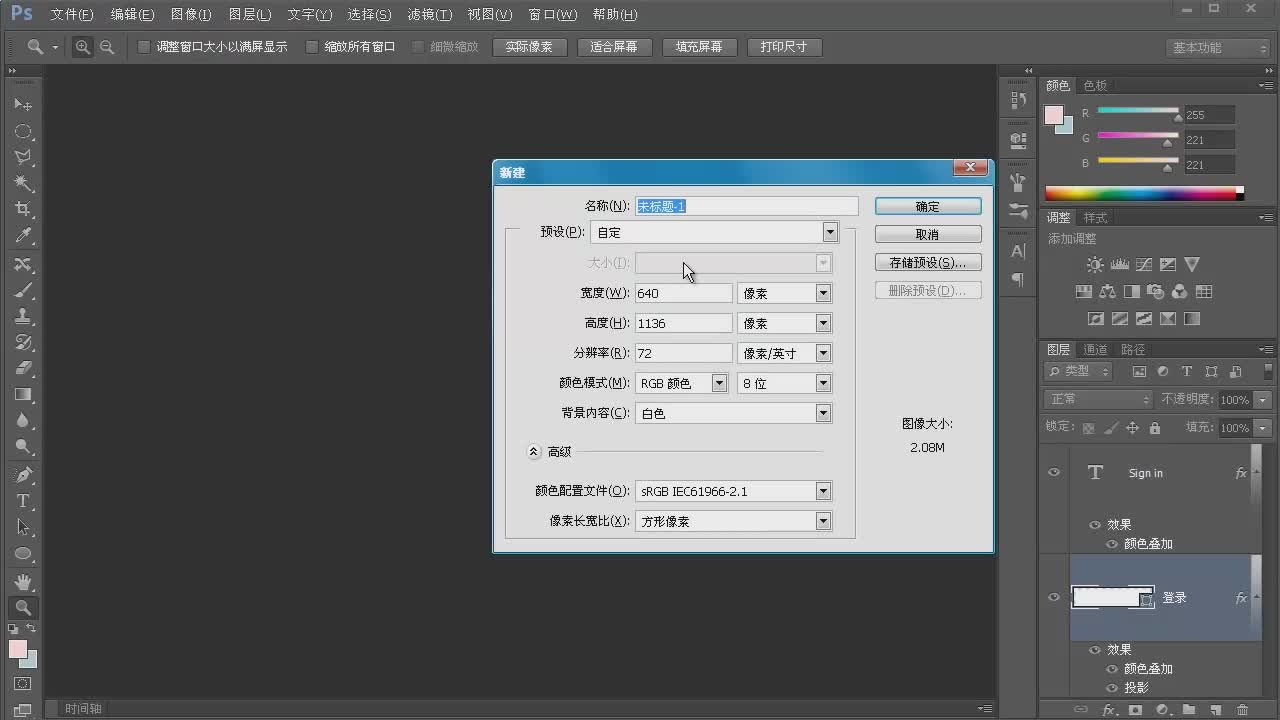Select the Magic Wand tool

pyautogui.click(x=23, y=184)
